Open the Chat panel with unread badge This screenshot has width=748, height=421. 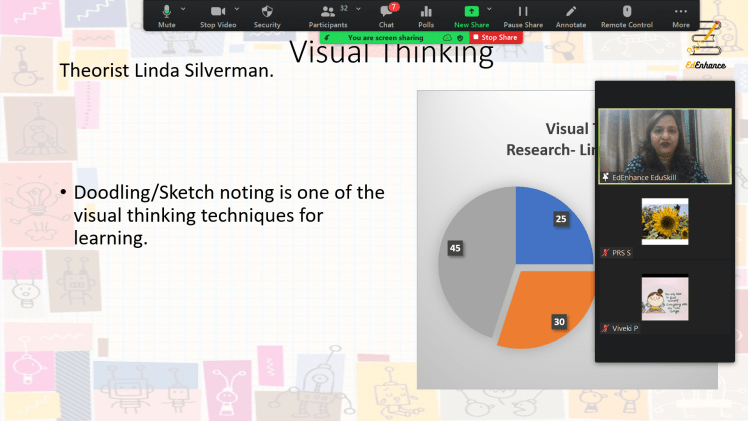(x=386, y=14)
